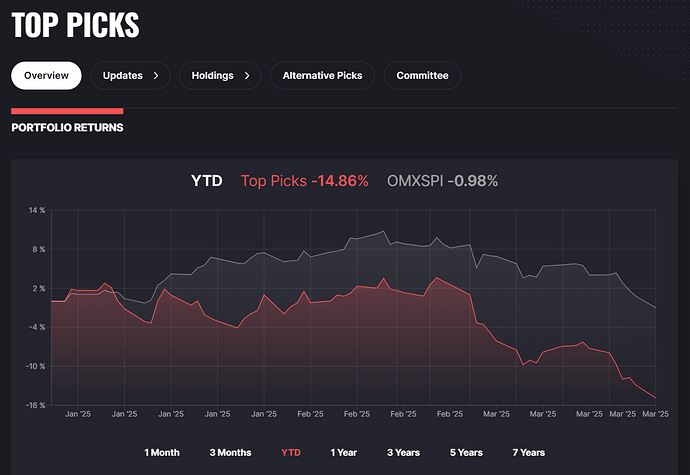Open the Alternative Picks tab
The height and width of the screenshot is (475, 690).
coord(322,76)
